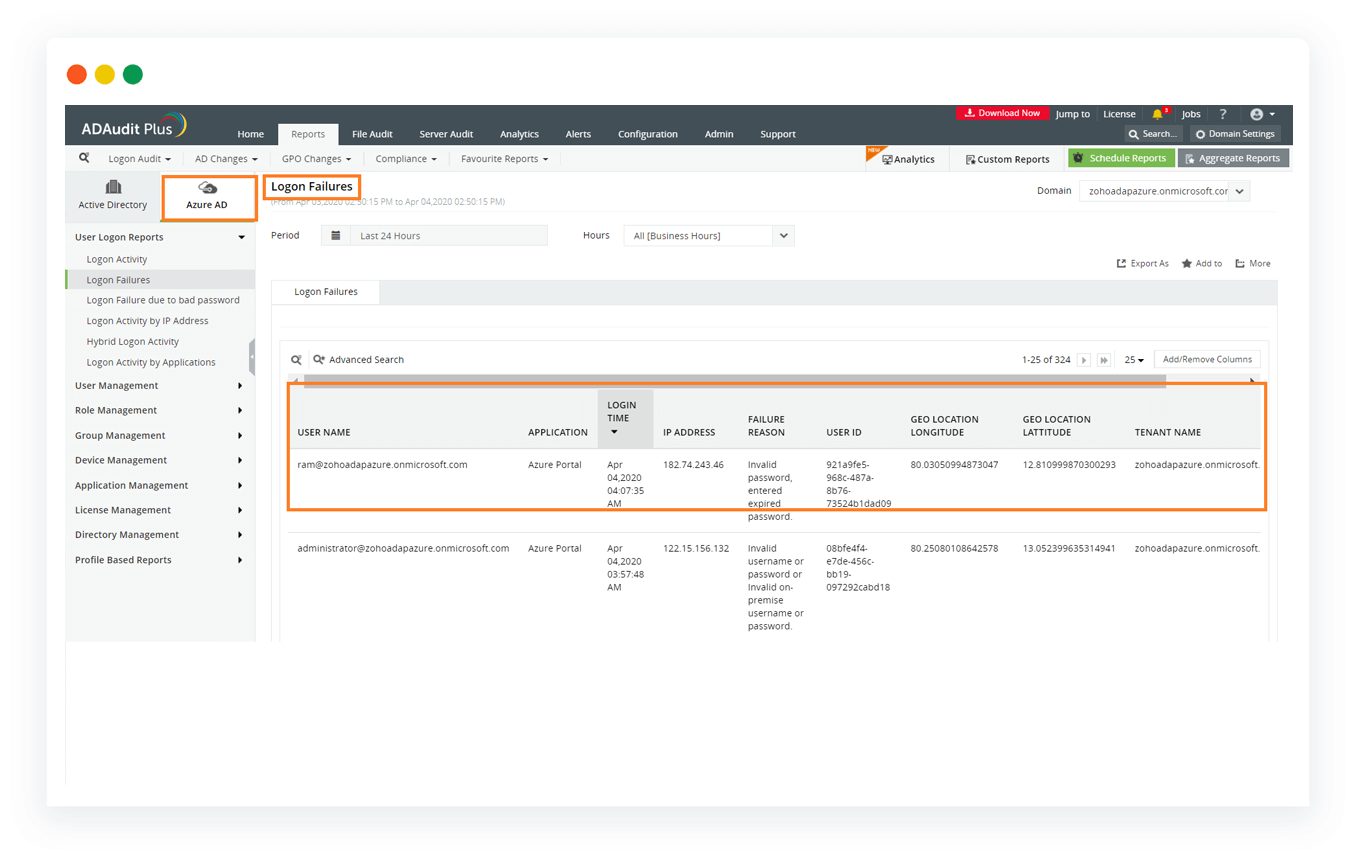Switch to the Admin tab
The height and width of the screenshot is (862, 1356).
pyautogui.click(x=719, y=134)
